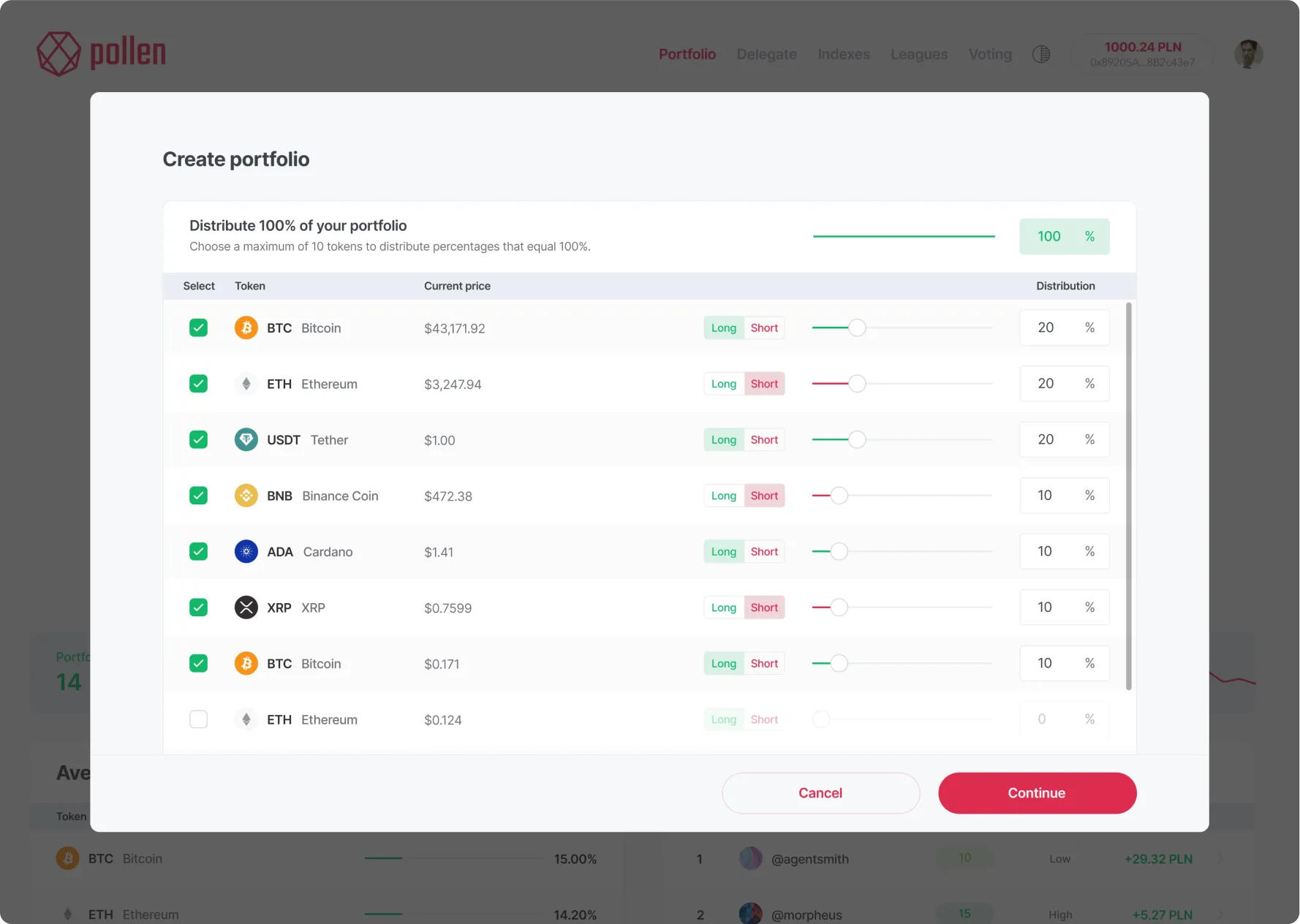The height and width of the screenshot is (924, 1300).
Task: Uncheck the ADA Cardano checkbox
Action: click(198, 551)
